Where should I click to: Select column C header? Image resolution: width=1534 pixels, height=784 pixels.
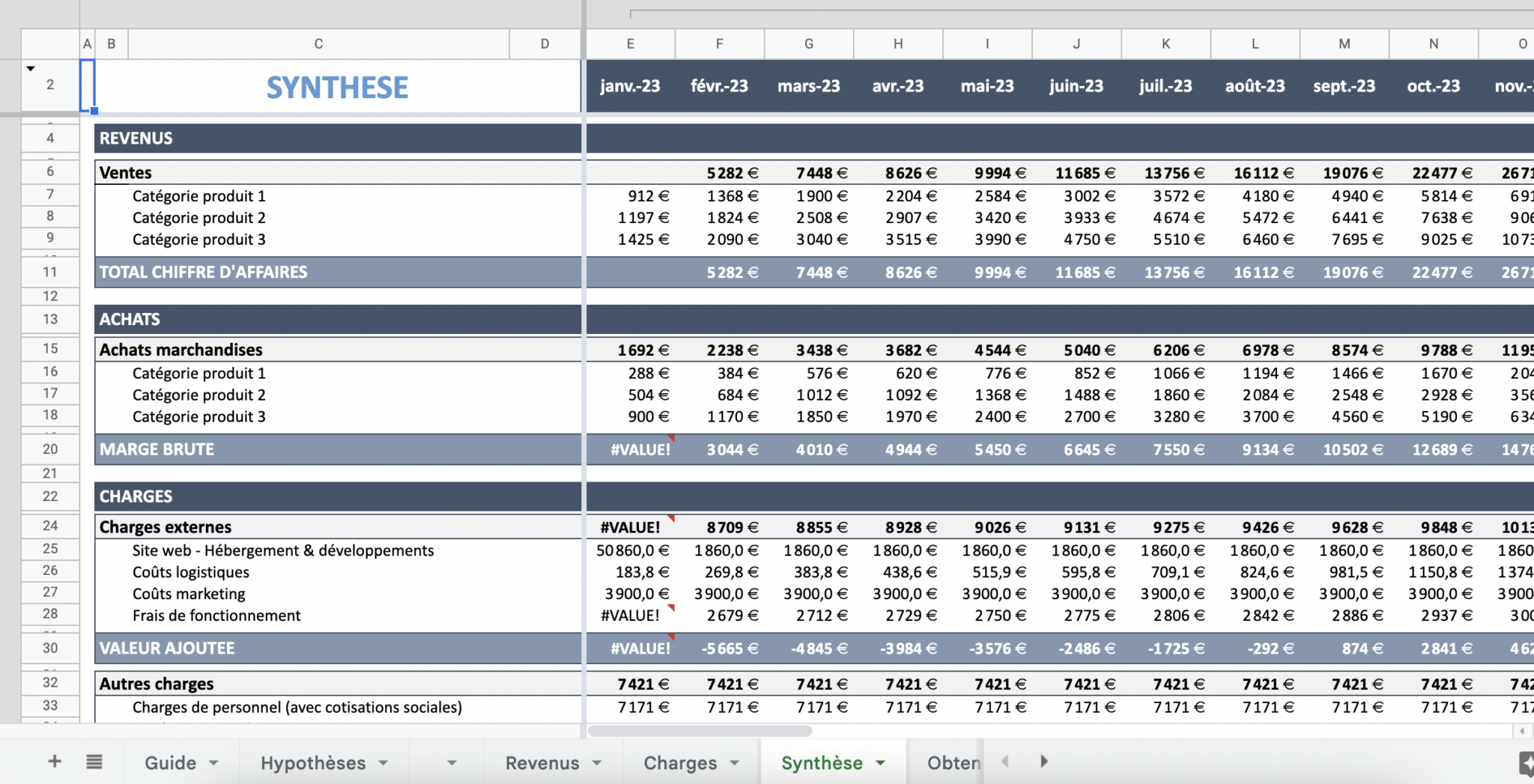pos(318,44)
